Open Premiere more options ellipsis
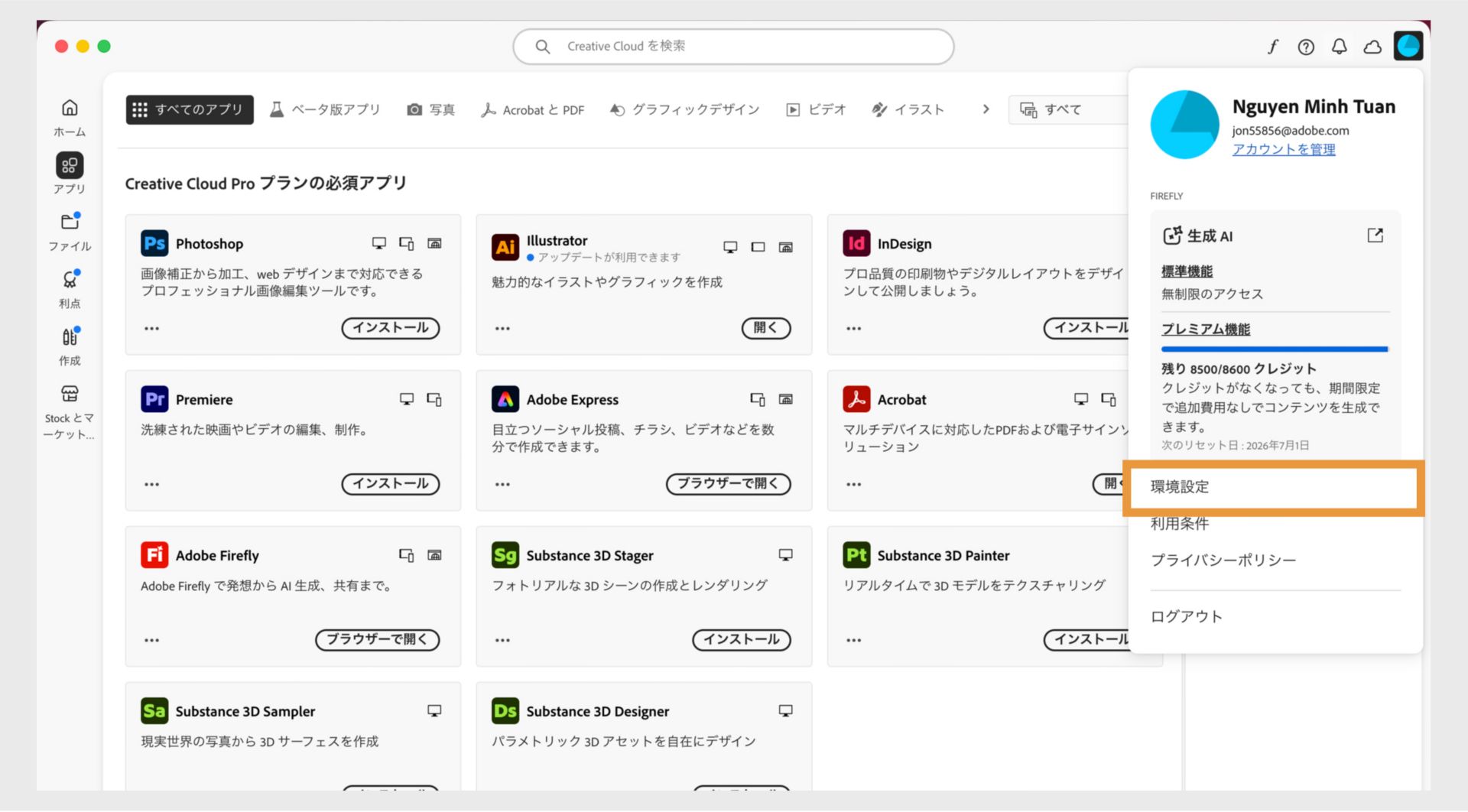This screenshot has height=812, width=1468. pos(152,485)
